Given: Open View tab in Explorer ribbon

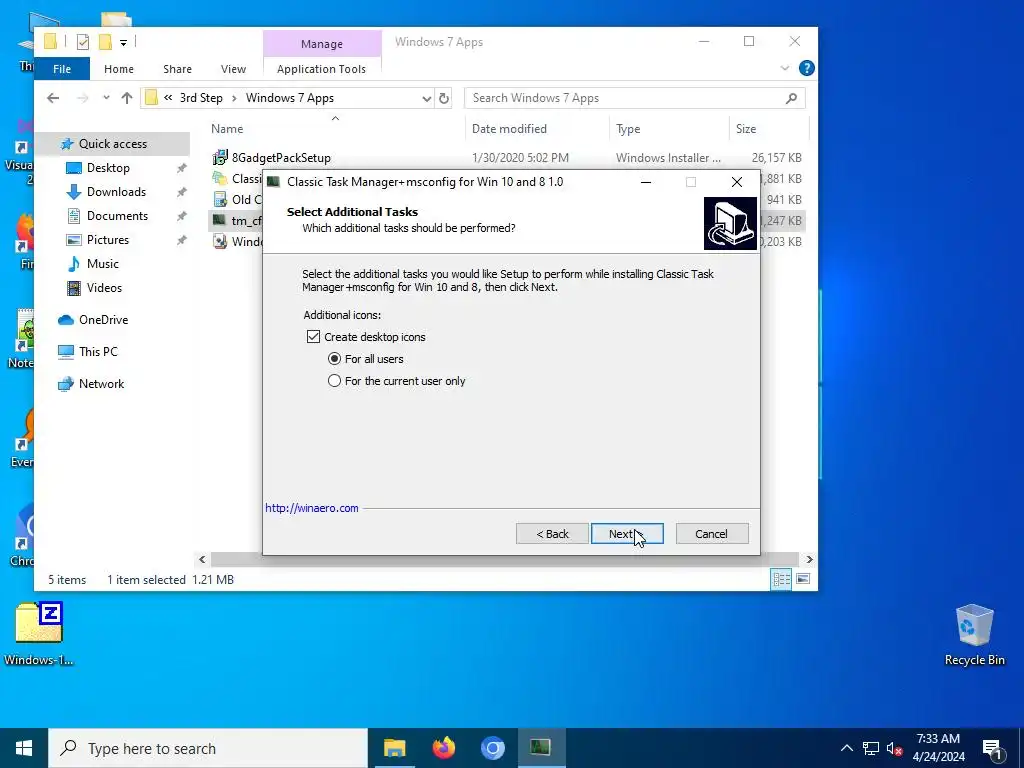Looking at the screenshot, I should pos(233,69).
